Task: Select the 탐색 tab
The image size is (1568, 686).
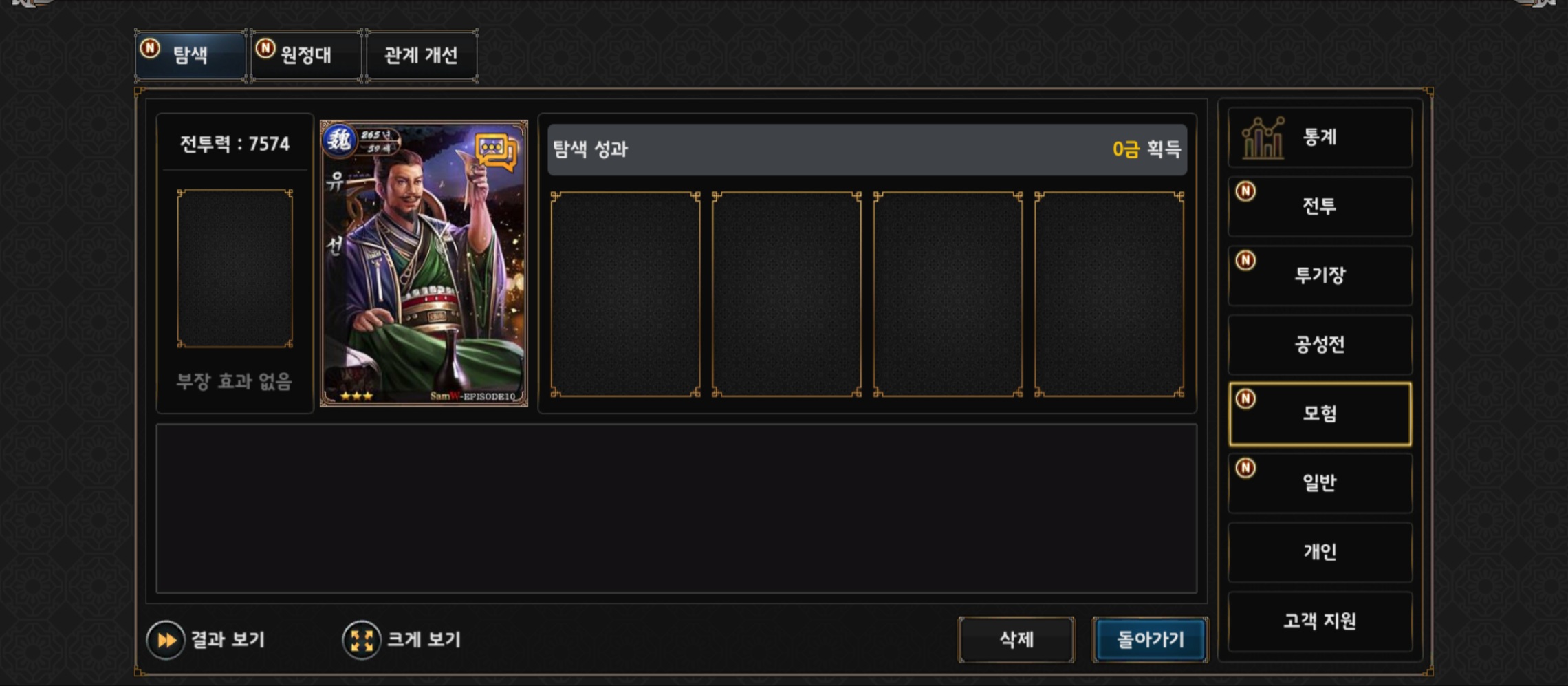Action: tap(190, 55)
